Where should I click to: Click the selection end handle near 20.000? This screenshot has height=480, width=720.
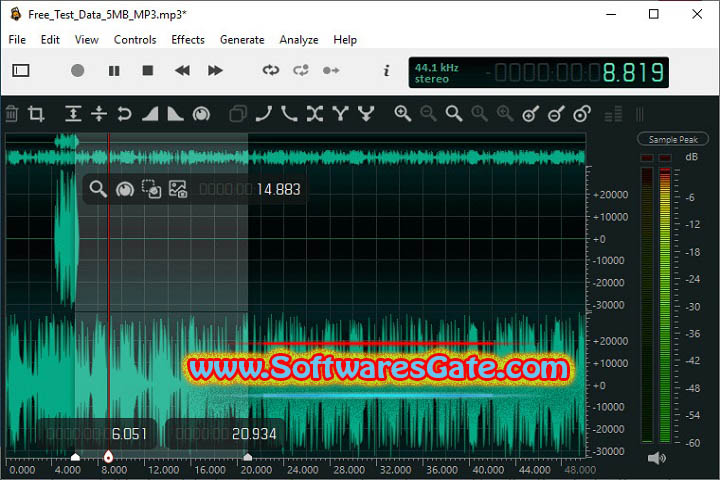[x=248, y=457]
